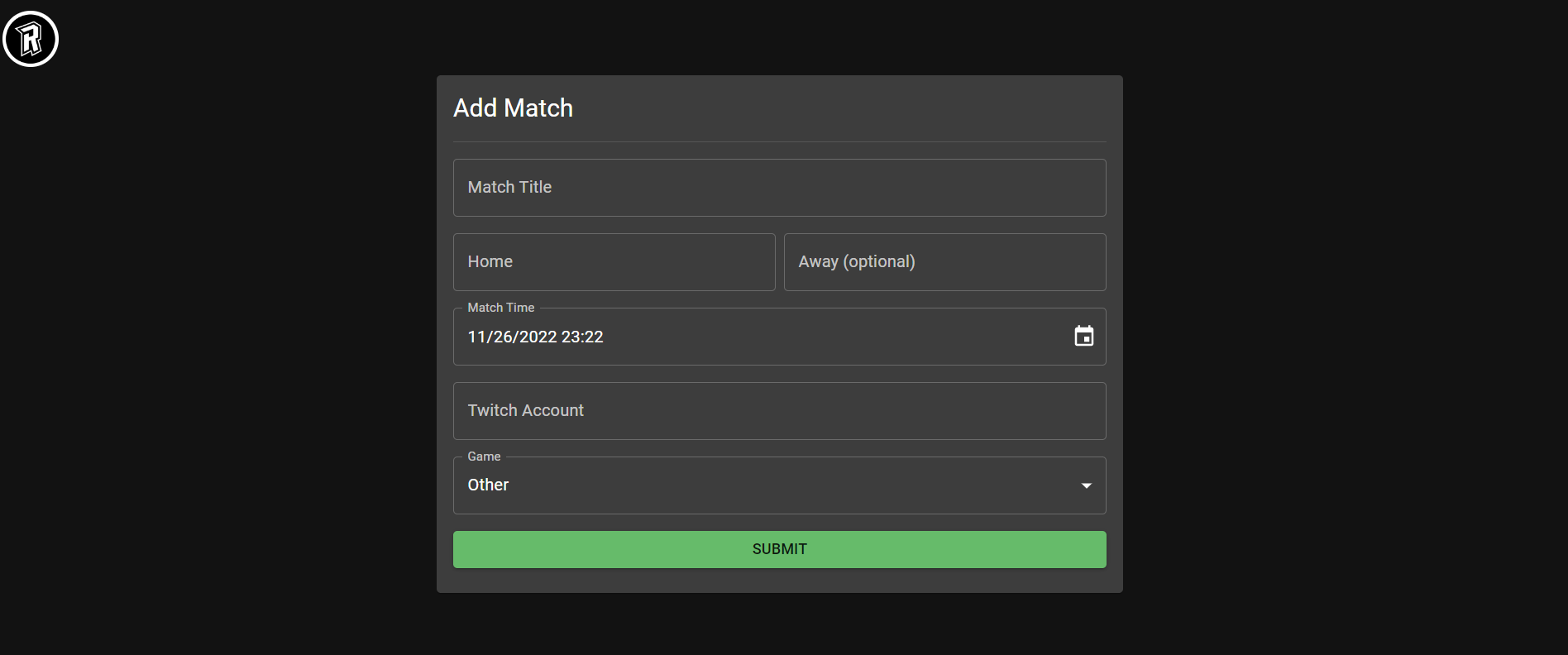
Task: Click the Twitch Account placeholder text
Action: (525, 410)
